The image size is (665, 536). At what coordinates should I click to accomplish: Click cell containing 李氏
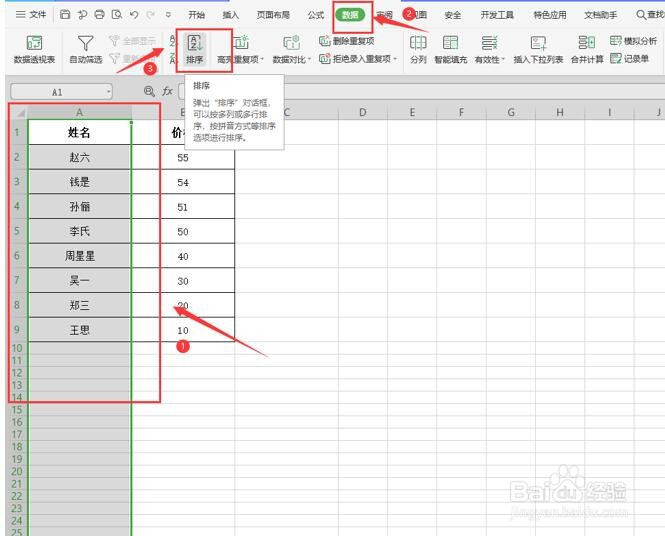coord(80,231)
